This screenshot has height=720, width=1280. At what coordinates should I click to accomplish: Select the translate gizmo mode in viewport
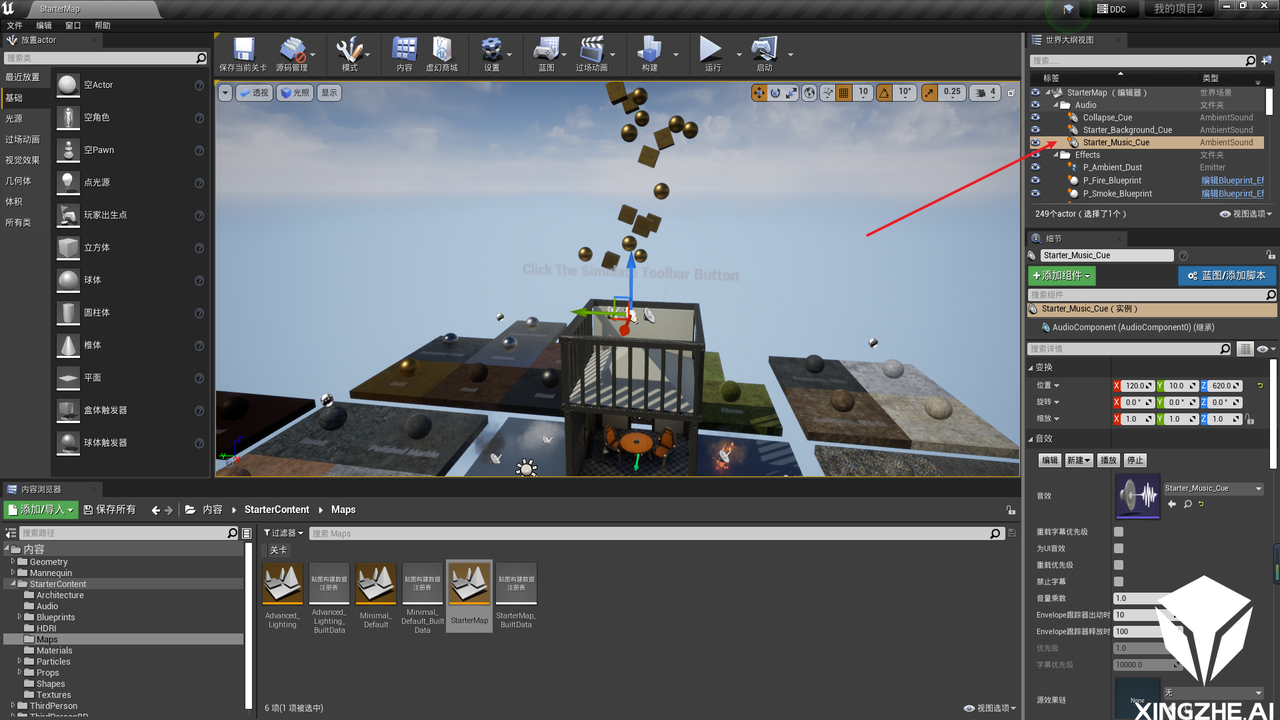[x=759, y=92]
